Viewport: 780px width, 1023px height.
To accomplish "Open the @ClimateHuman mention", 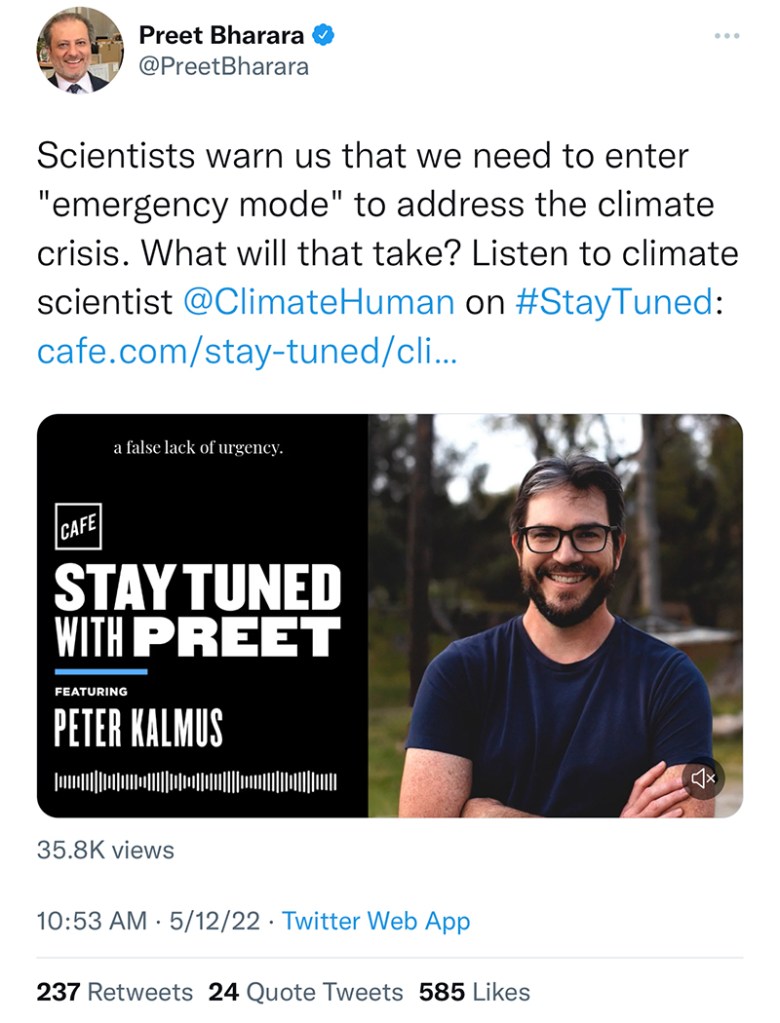I will [320, 301].
